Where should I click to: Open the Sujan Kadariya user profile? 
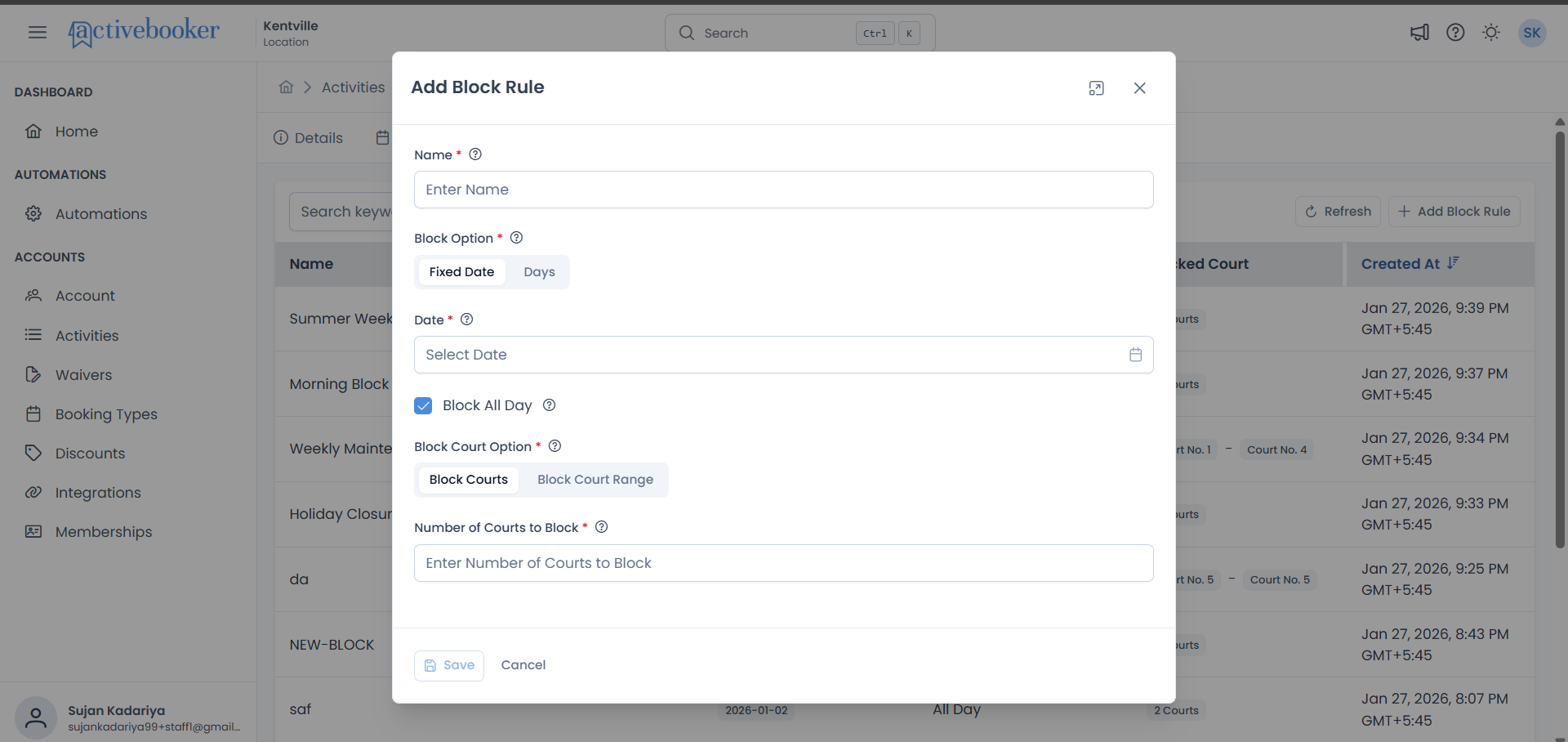pos(129,718)
